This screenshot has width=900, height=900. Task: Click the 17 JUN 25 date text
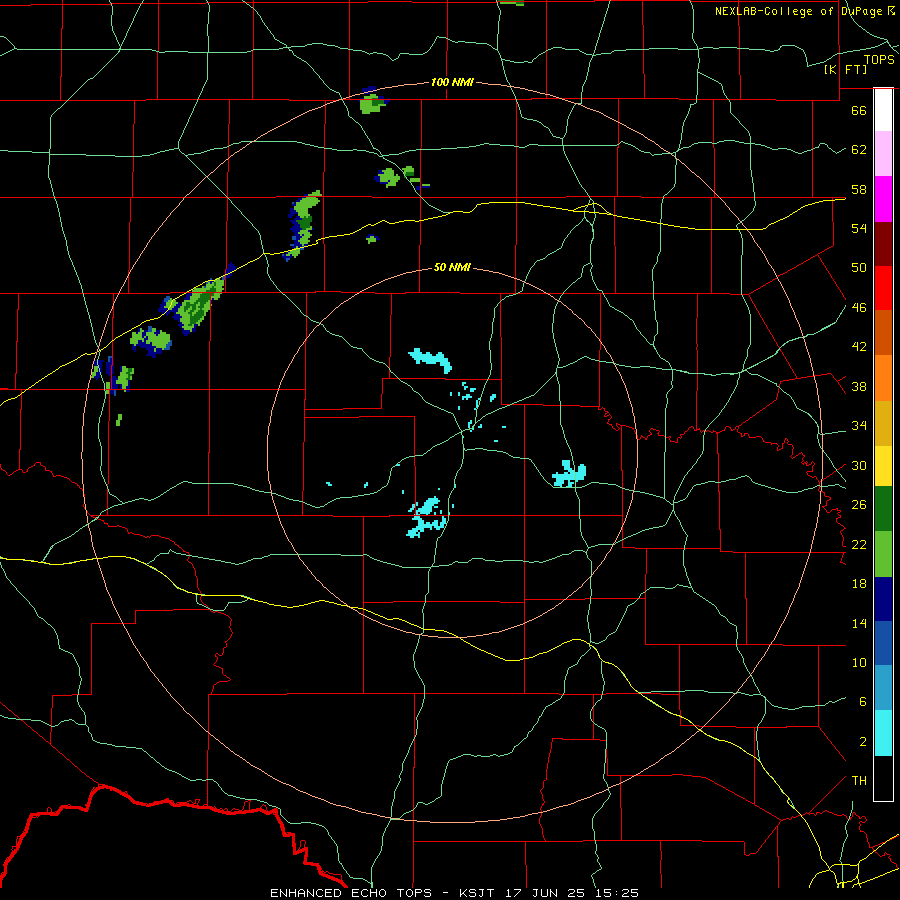544,893
